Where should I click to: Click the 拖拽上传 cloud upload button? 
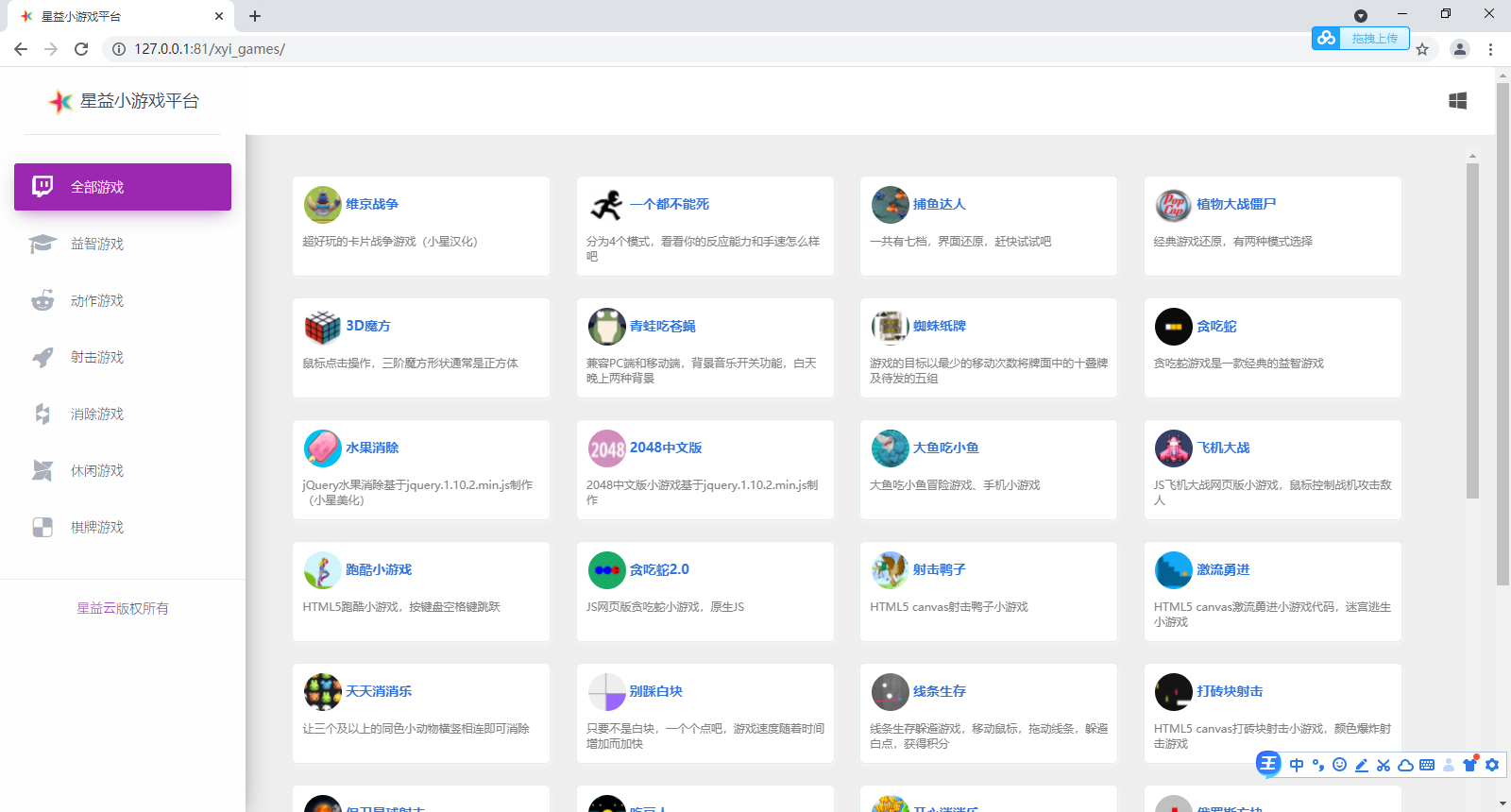coord(1361,38)
